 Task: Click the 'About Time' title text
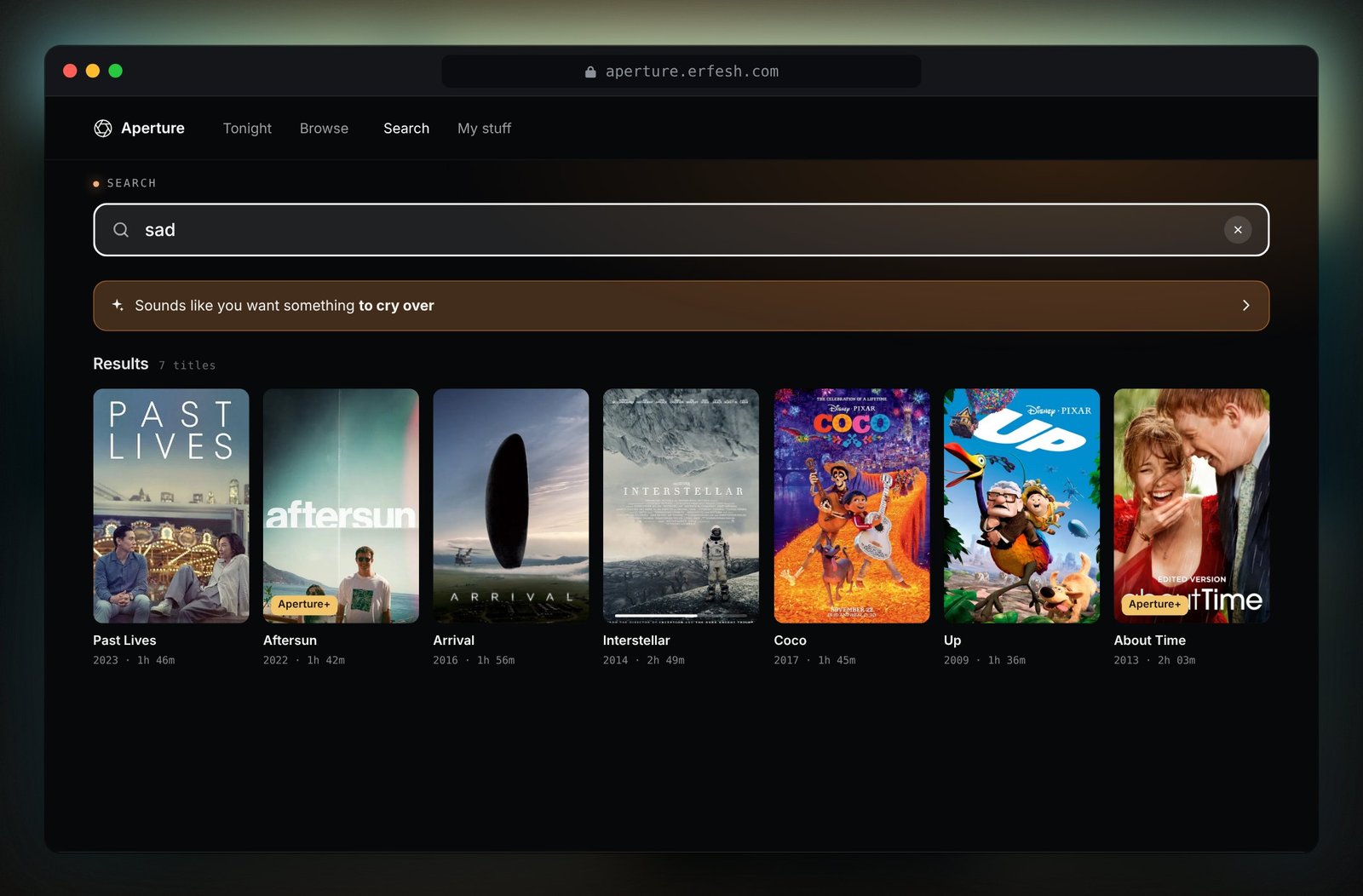[1149, 640]
